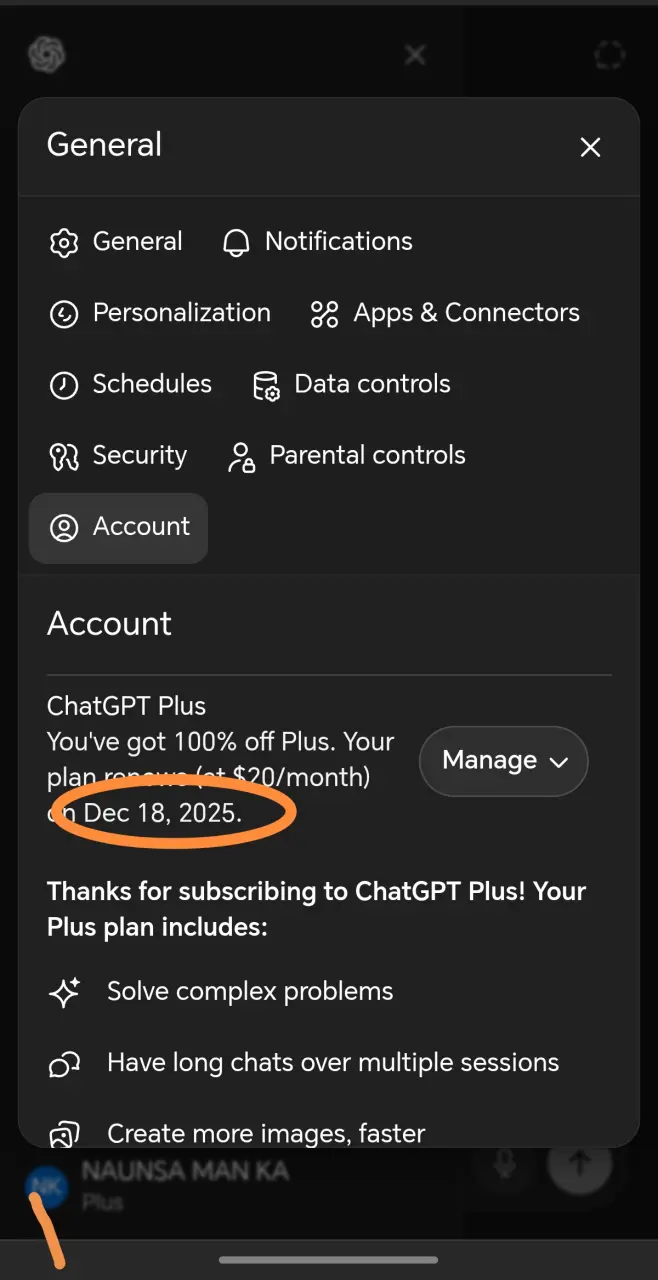Image resolution: width=658 pixels, height=1280 pixels.
Task: Click the Notifications tab label
Action: (x=339, y=242)
